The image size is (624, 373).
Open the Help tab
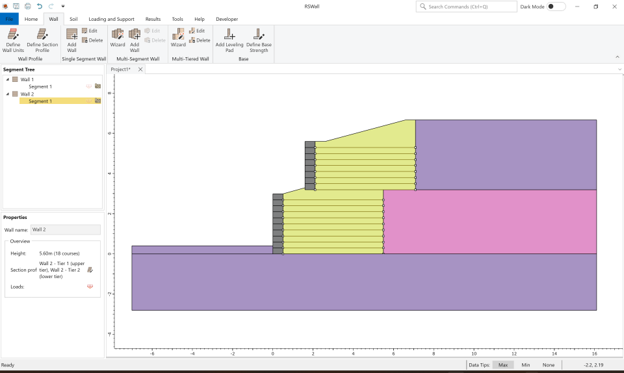coord(199,19)
